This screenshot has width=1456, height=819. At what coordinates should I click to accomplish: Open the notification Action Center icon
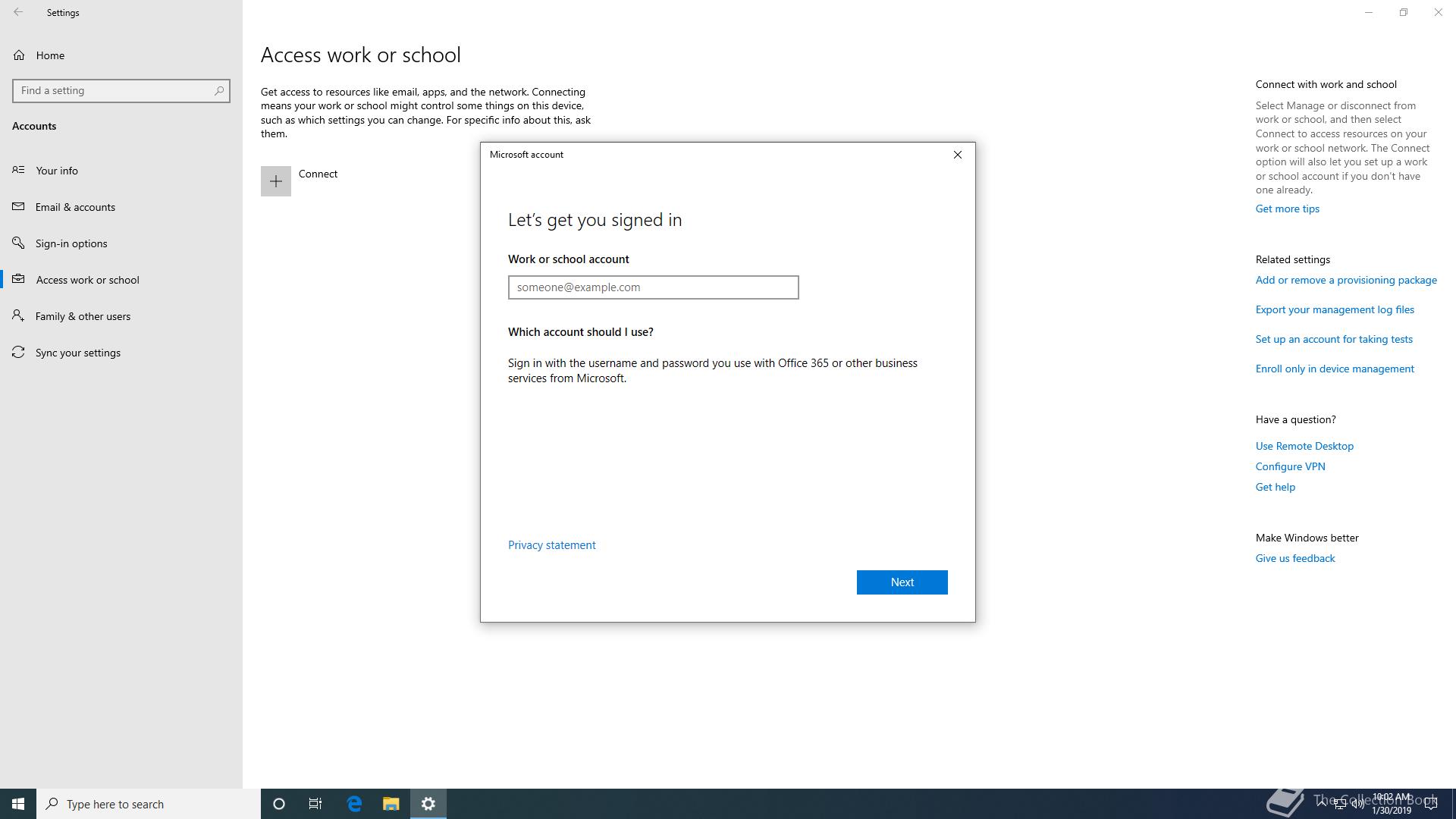click(1431, 804)
